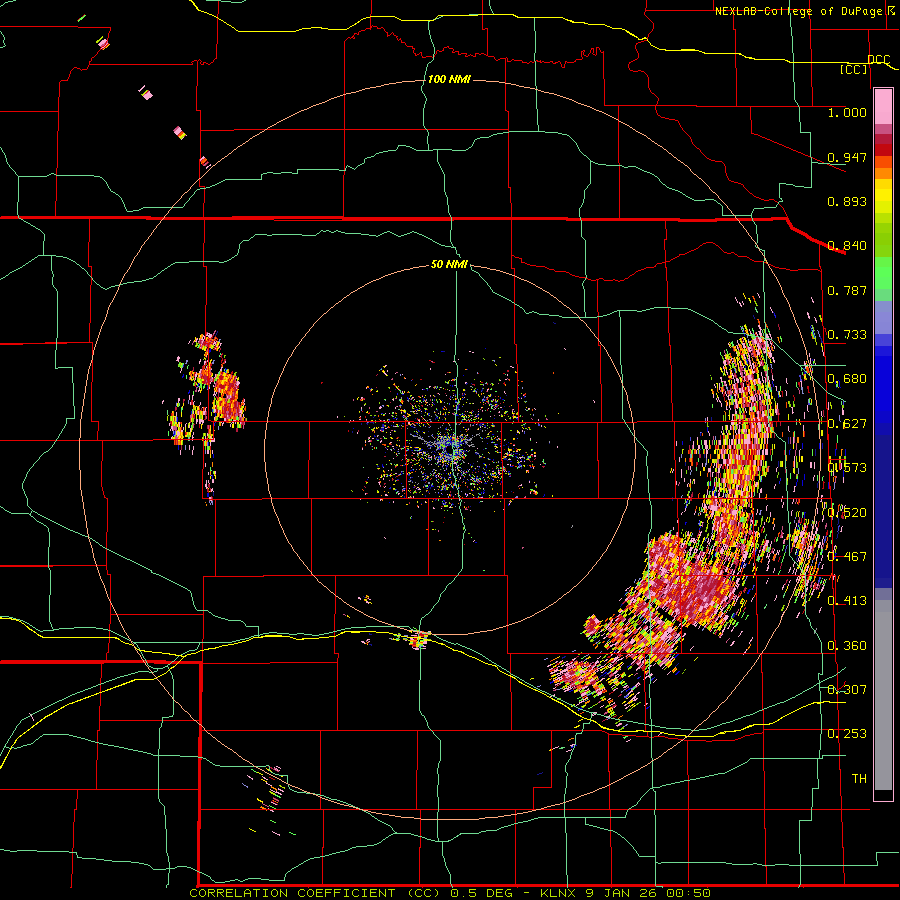Select the 0.467 scale value
The height and width of the screenshot is (900, 900).
tap(847, 556)
